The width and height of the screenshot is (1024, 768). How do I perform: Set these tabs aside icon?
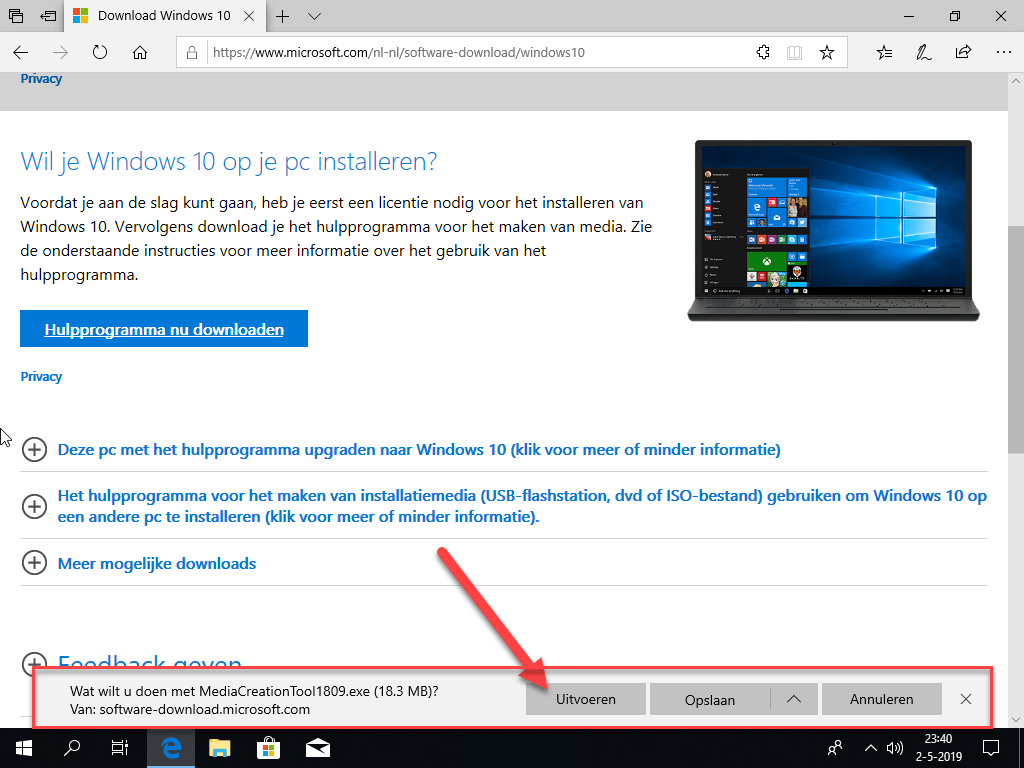[x=48, y=16]
